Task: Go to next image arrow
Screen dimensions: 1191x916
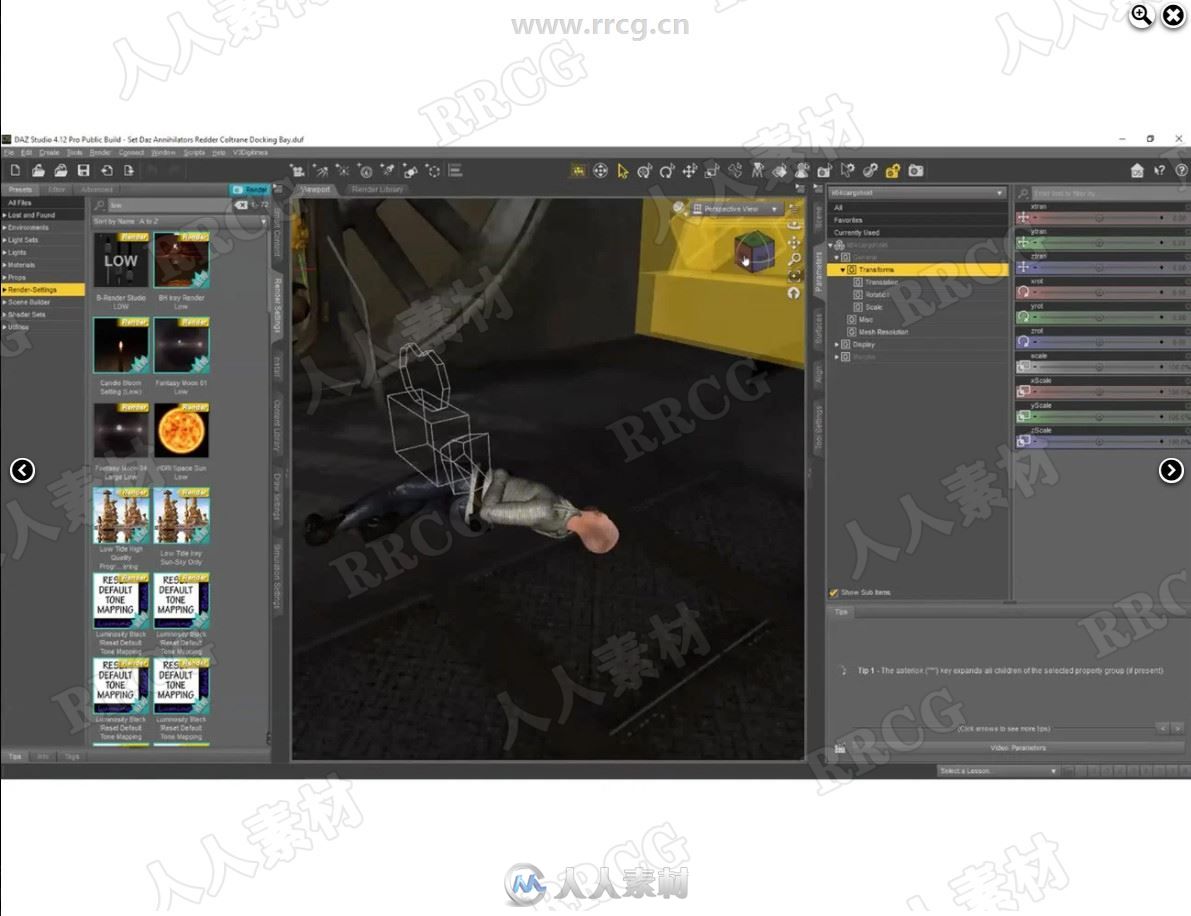Action: point(1170,470)
